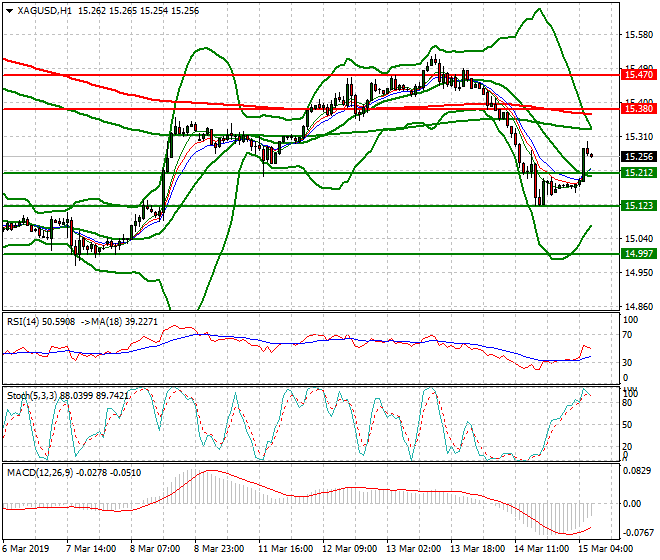The height and width of the screenshot is (560, 660).
Task: Click the 15.040 price scale value
Action: pos(639,239)
